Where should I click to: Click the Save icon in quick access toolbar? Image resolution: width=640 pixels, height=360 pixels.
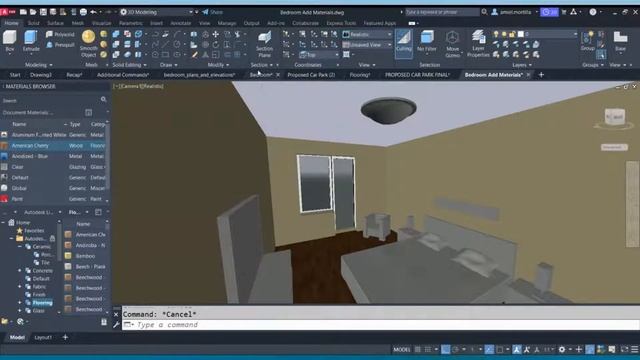pos(43,12)
